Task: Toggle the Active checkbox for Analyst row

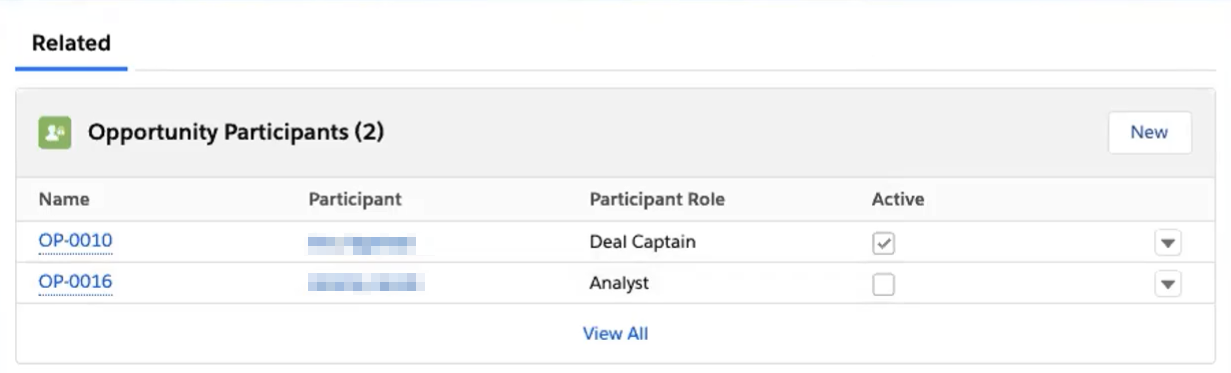Action: point(883,284)
